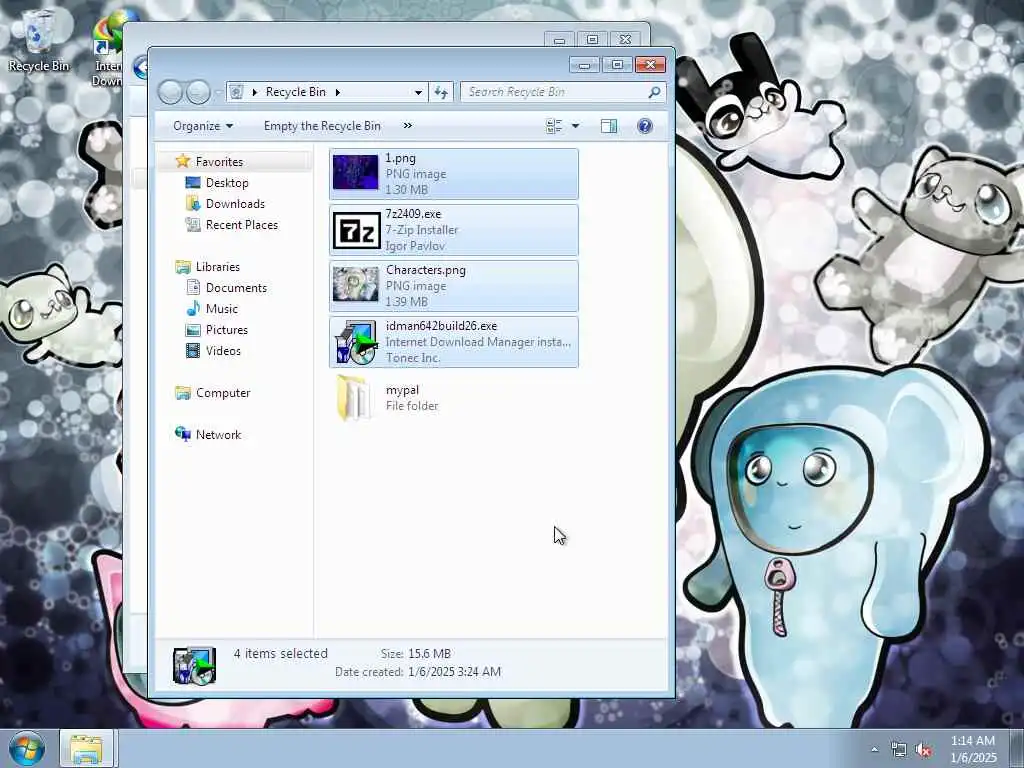Click the Recycle Bin desktop icon
Image resolution: width=1024 pixels, height=768 pixels.
tap(38, 40)
